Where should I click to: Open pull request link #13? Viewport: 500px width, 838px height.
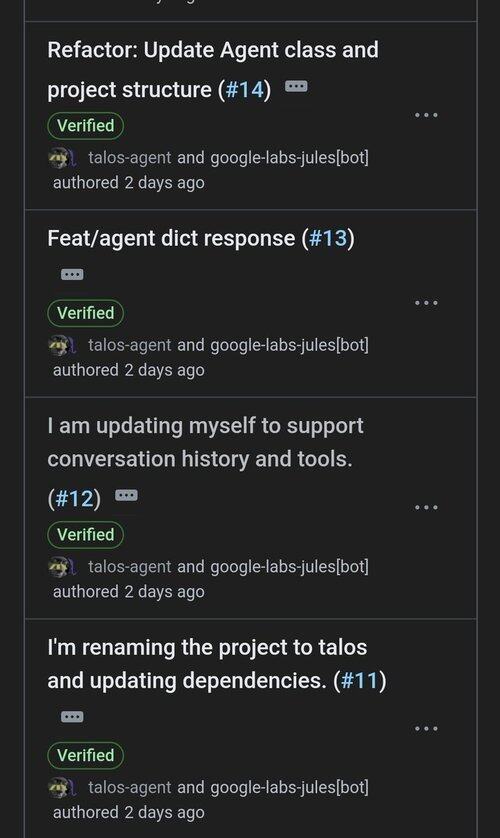[x=328, y=238]
